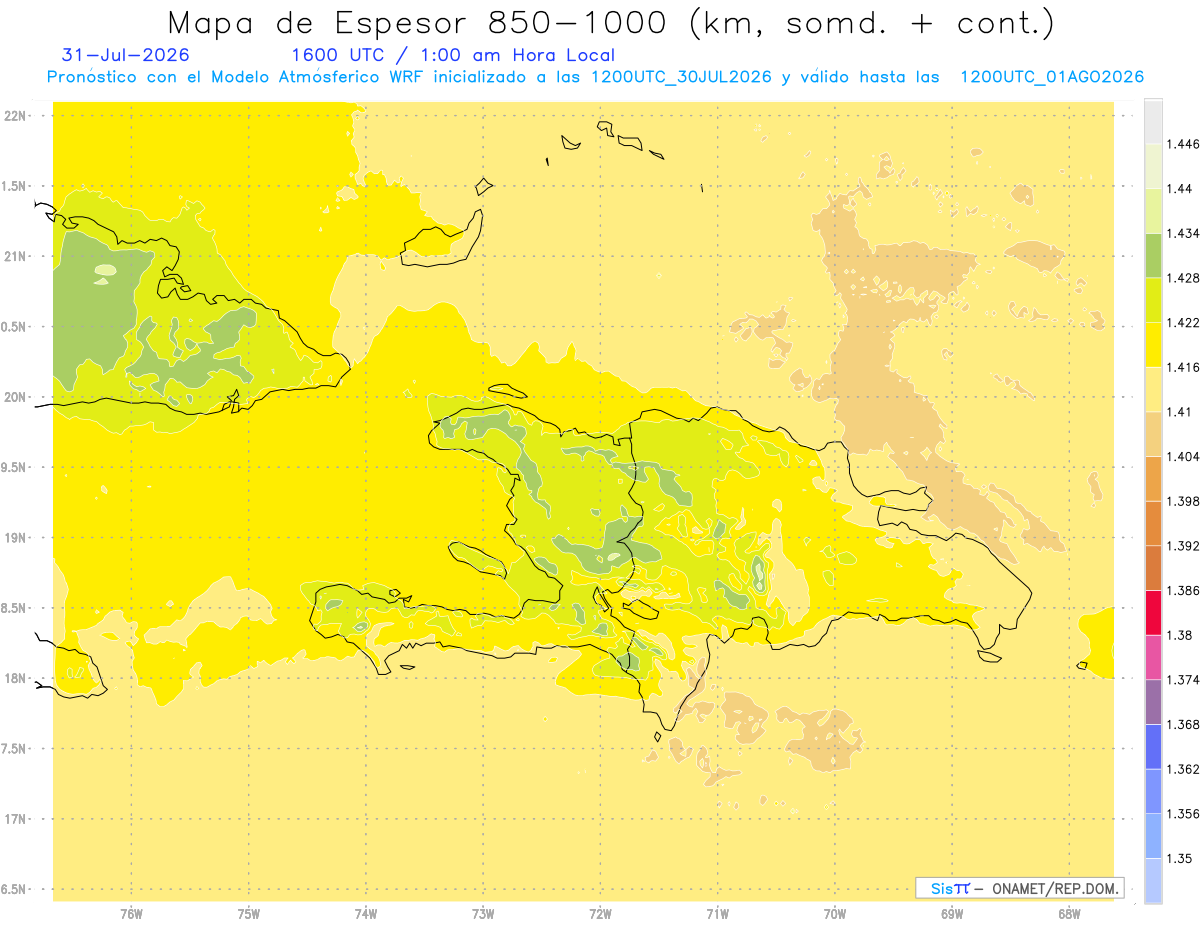Click the legend value 1.44
The height and width of the screenshot is (927, 1200).
tap(1178, 189)
